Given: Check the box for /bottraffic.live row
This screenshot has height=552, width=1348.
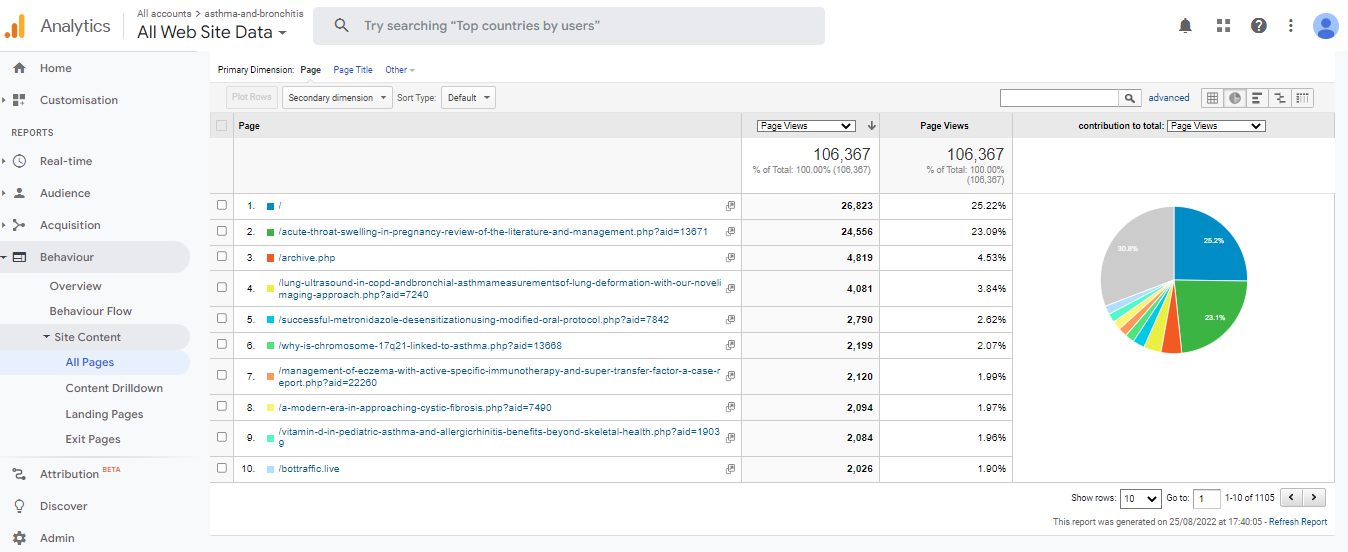Looking at the screenshot, I should pos(222,469).
